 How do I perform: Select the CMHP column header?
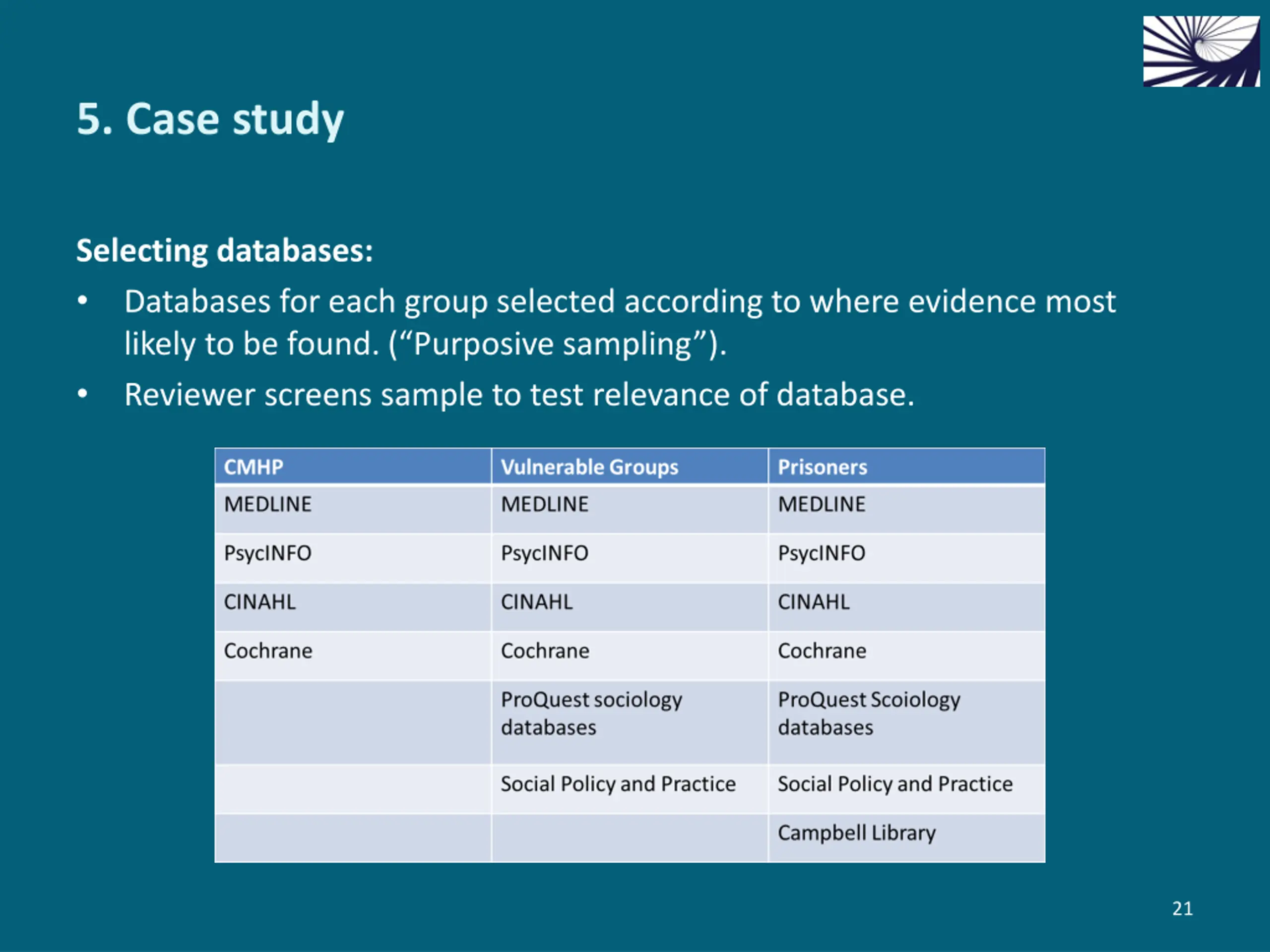(x=253, y=467)
